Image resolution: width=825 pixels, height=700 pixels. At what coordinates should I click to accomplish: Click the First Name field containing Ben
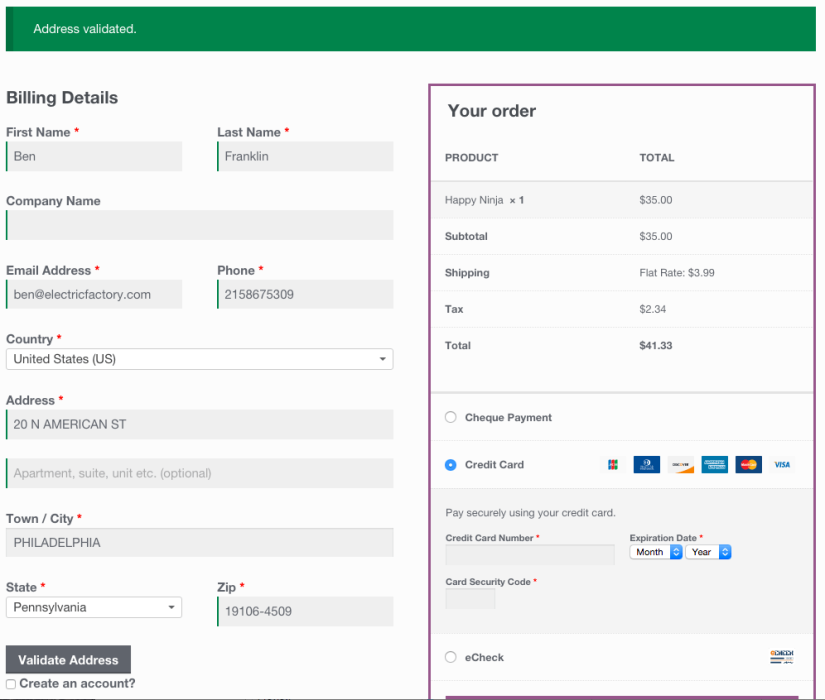tap(93, 156)
